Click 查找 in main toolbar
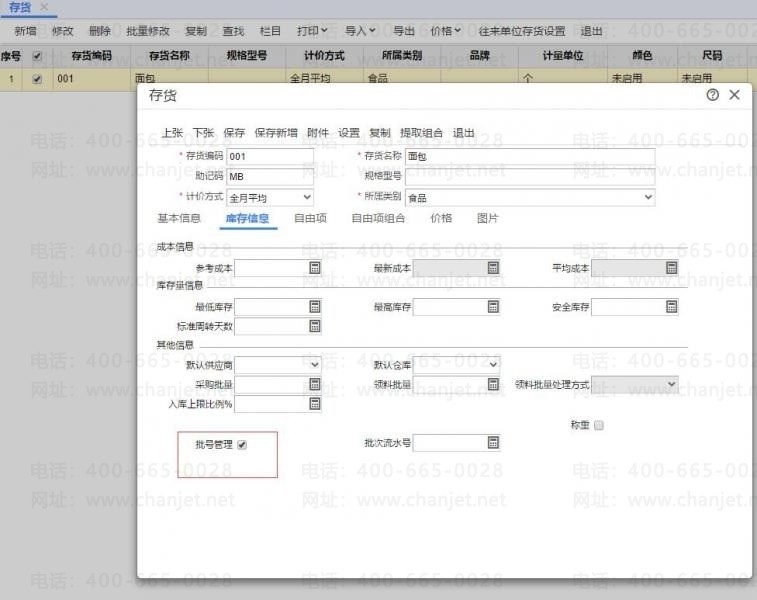The image size is (757, 600). pos(233,31)
